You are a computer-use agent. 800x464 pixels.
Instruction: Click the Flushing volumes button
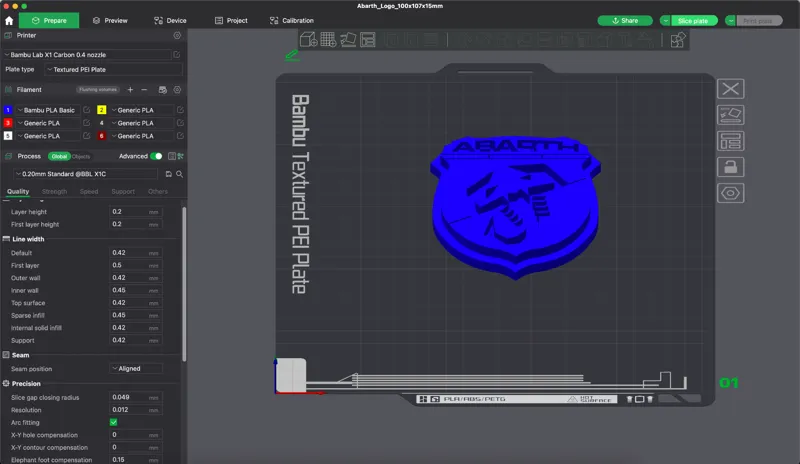coord(98,90)
